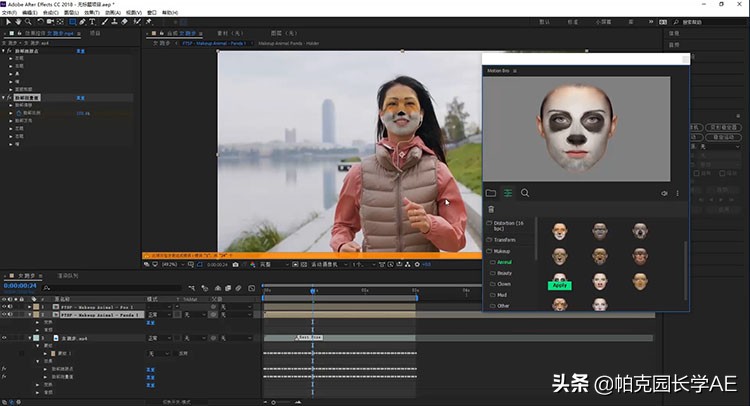Image resolution: width=750 pixels, height=406 pixels.
Task: Open parent dropdown for Fox 1 layer
Action: [235, 307]
